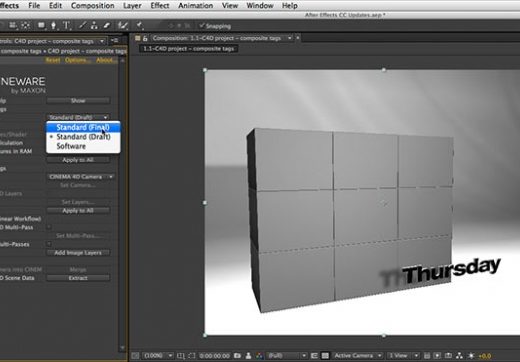Select the Unified Camera tool

[x=13, y=25]
